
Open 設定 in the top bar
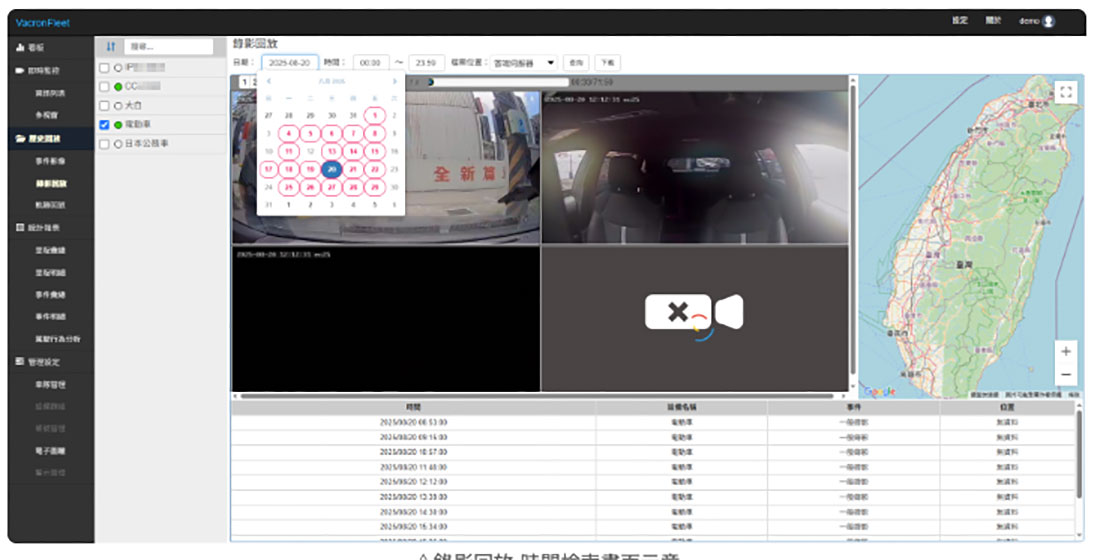click(x=959, y=21)
